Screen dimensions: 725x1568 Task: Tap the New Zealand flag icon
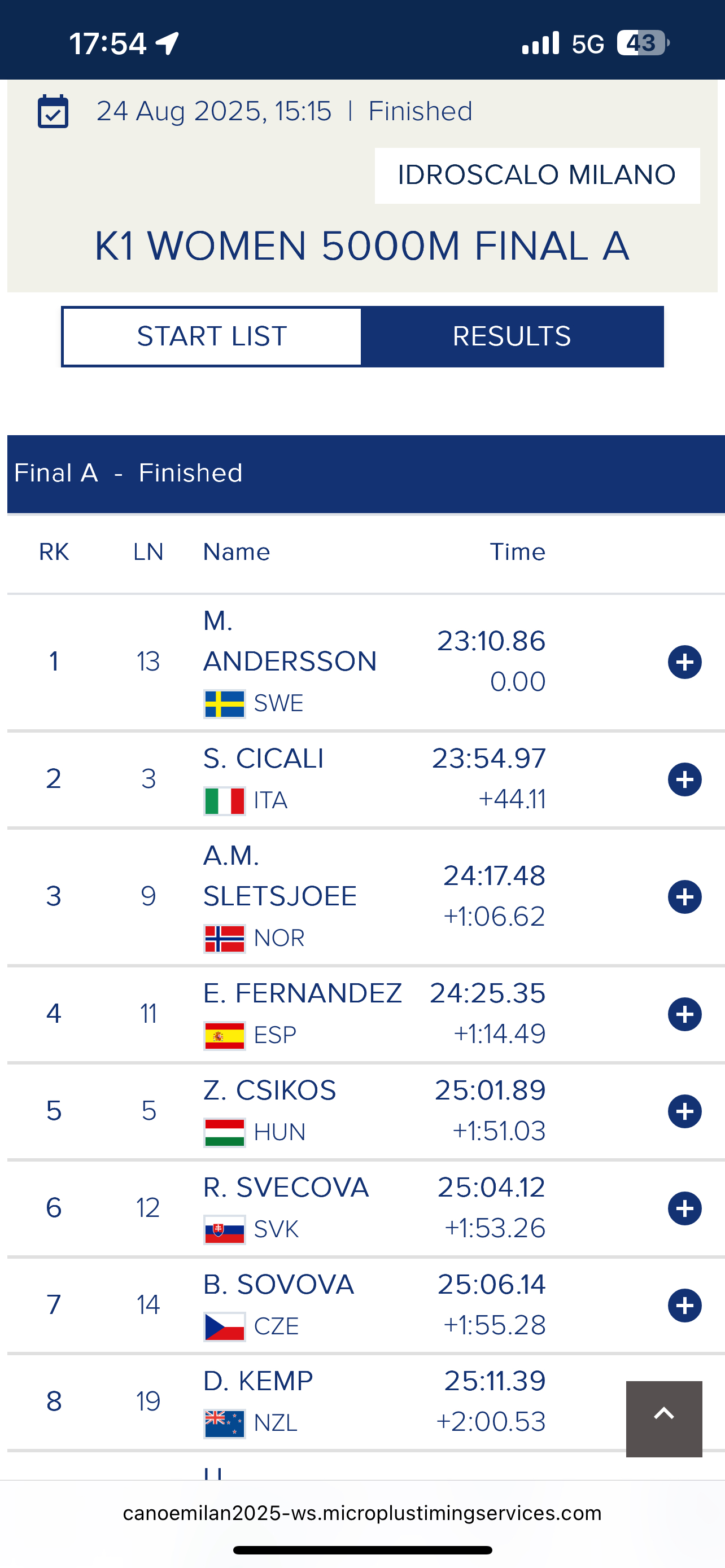tap(225, 1424)
